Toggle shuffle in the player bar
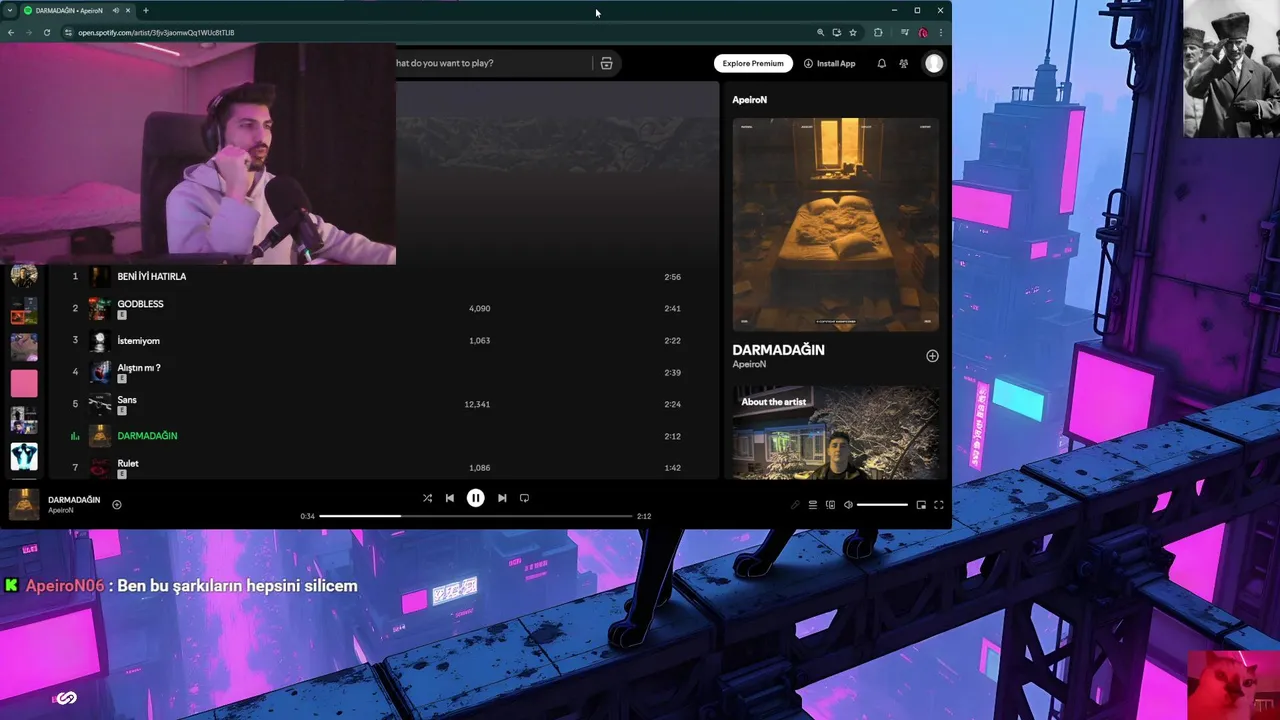The image size is (1280, 720). pyautogui.click(x=427, y=498)
